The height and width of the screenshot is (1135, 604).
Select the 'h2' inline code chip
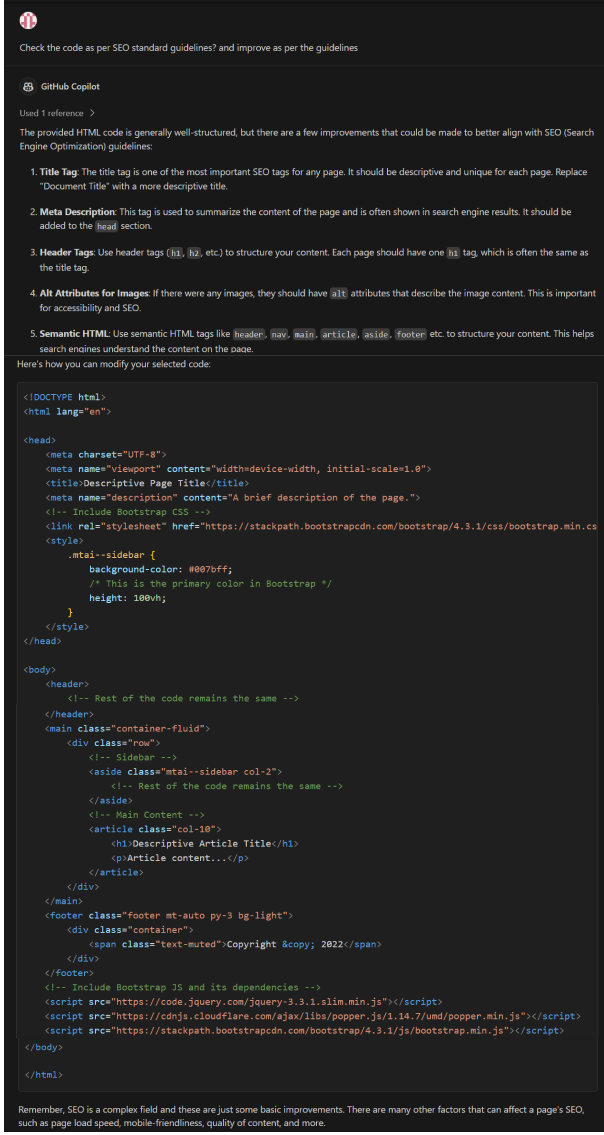[201, 252]
